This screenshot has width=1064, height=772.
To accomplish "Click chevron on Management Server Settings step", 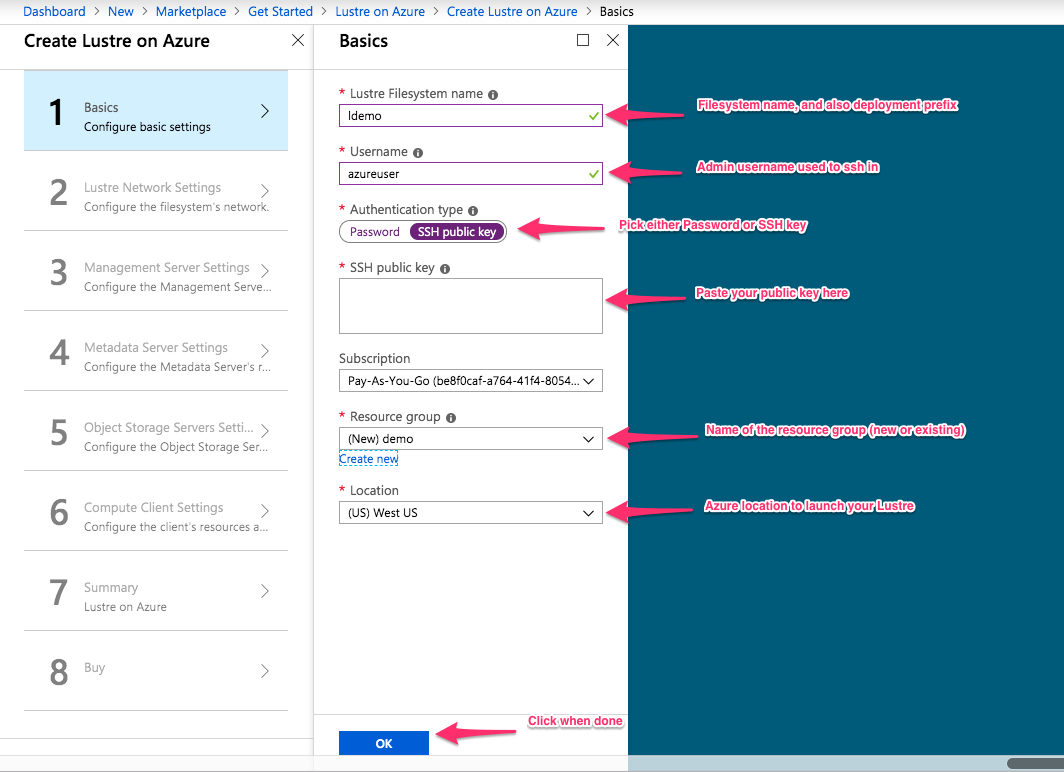I will point(265,271).
